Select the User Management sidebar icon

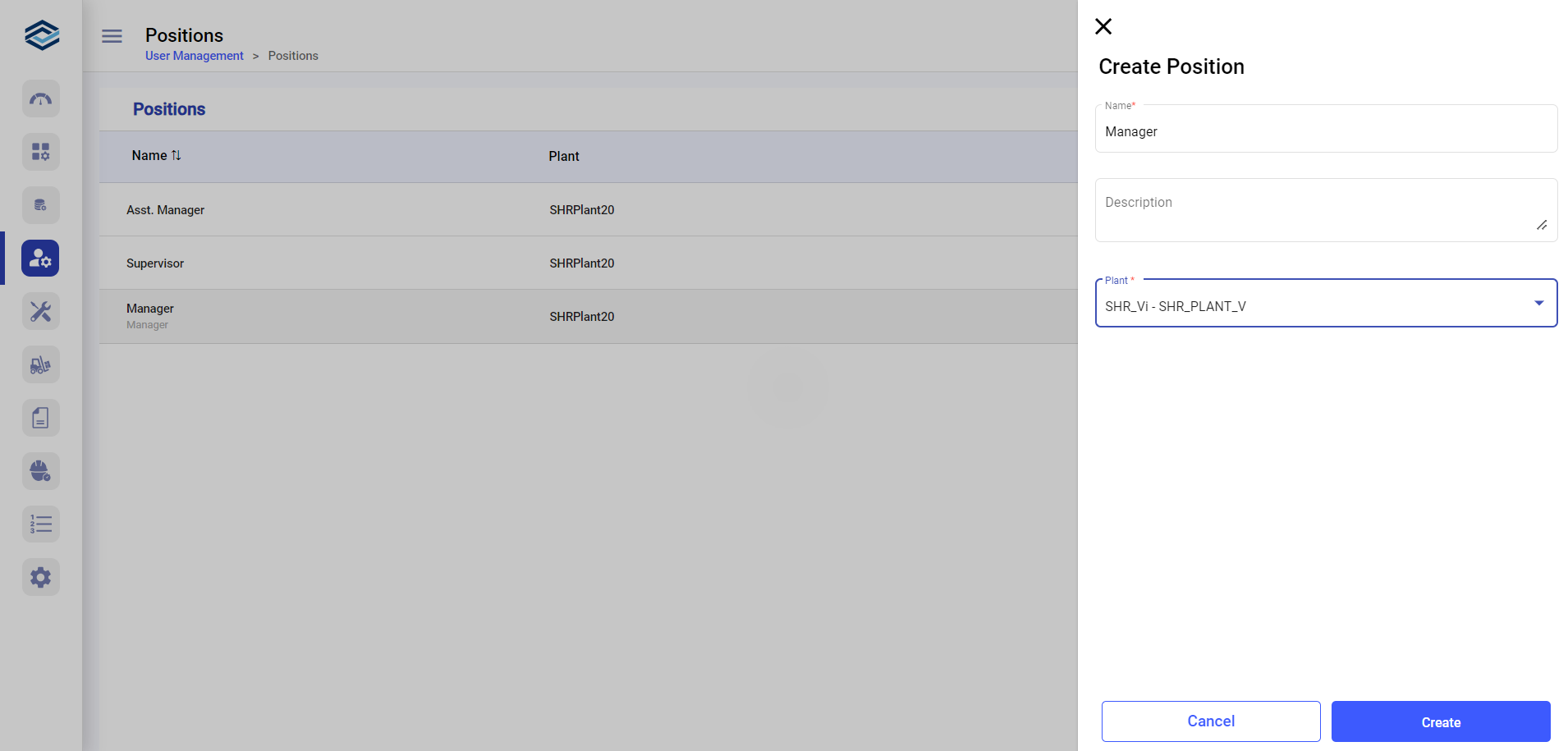click(x=41, y=259)
